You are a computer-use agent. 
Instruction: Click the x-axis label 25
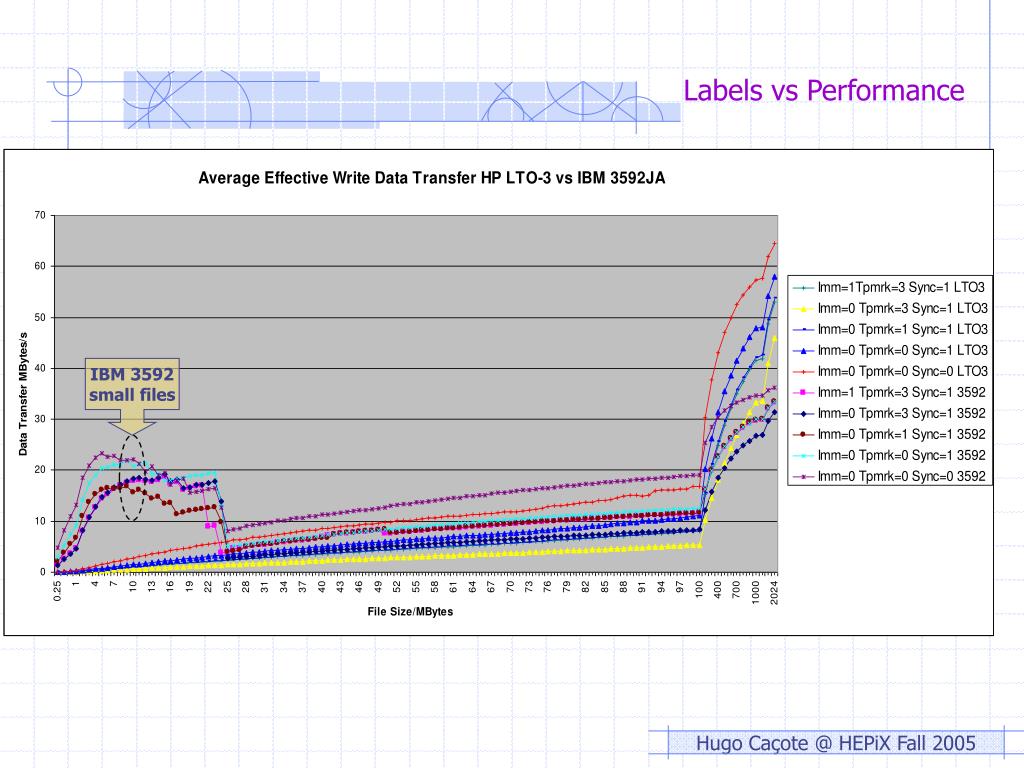pyautogui.click(x=227, y=586)
